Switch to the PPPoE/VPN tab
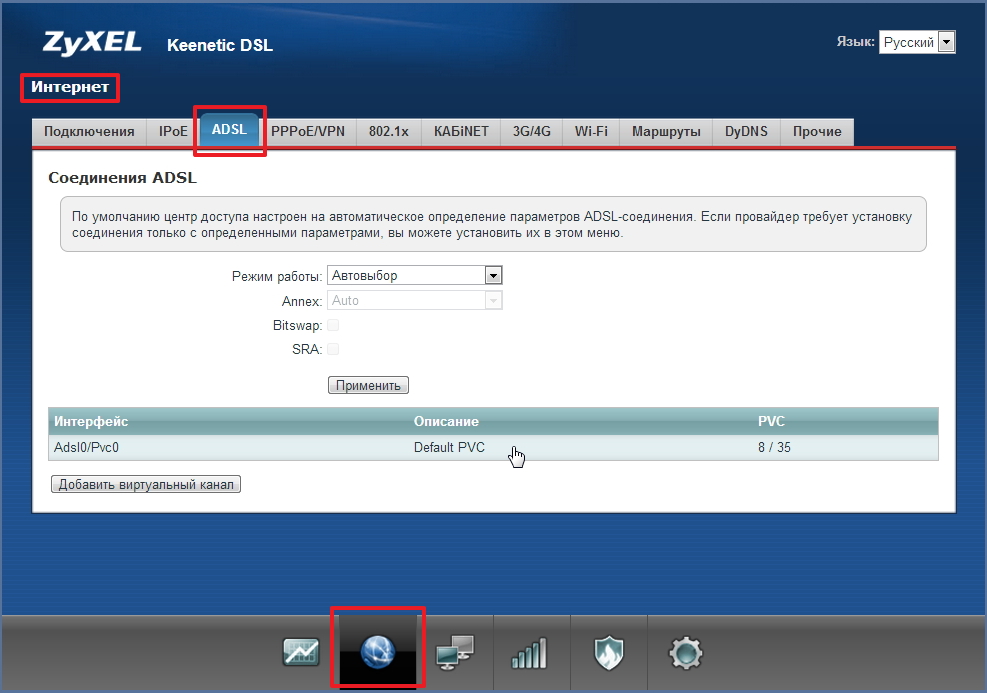Viewport: 987px width, 693px height. tap(308, 131)
